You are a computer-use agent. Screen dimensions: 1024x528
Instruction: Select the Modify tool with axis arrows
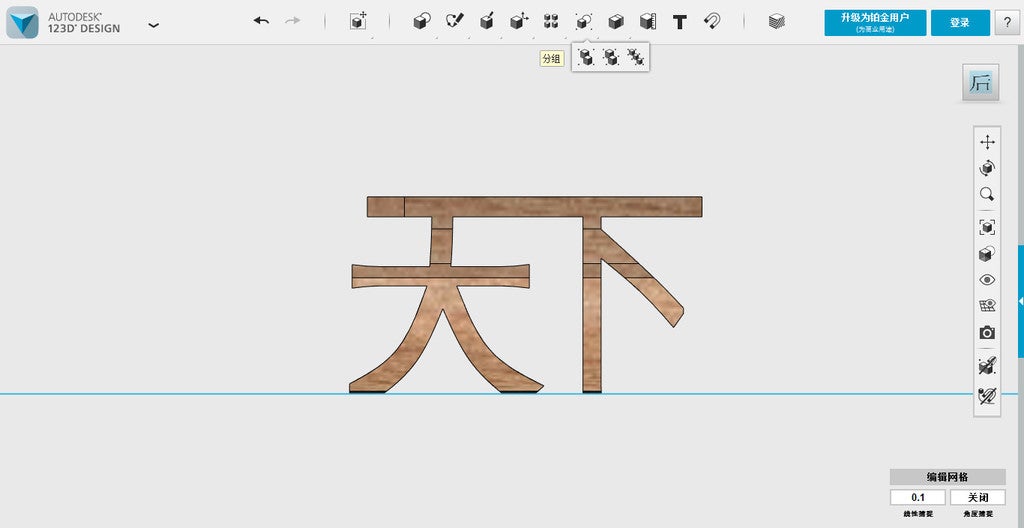519,22
